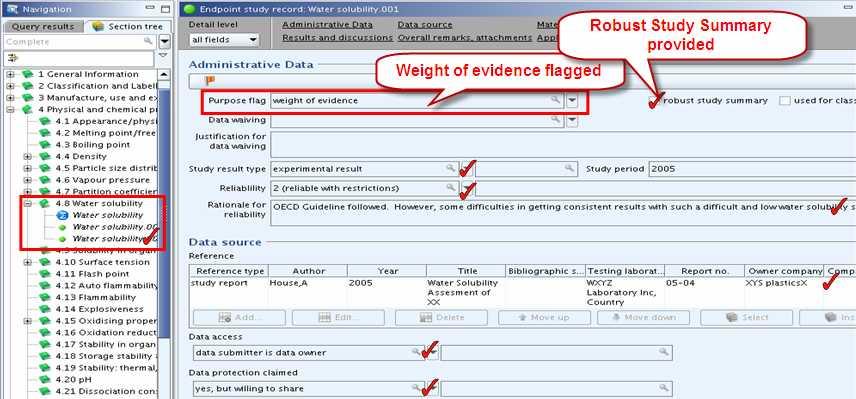Click the green book icon of 4.8 Water solubility
This screenshot has width=856, height=399.
pyautogui.click(x=45, y=203)
